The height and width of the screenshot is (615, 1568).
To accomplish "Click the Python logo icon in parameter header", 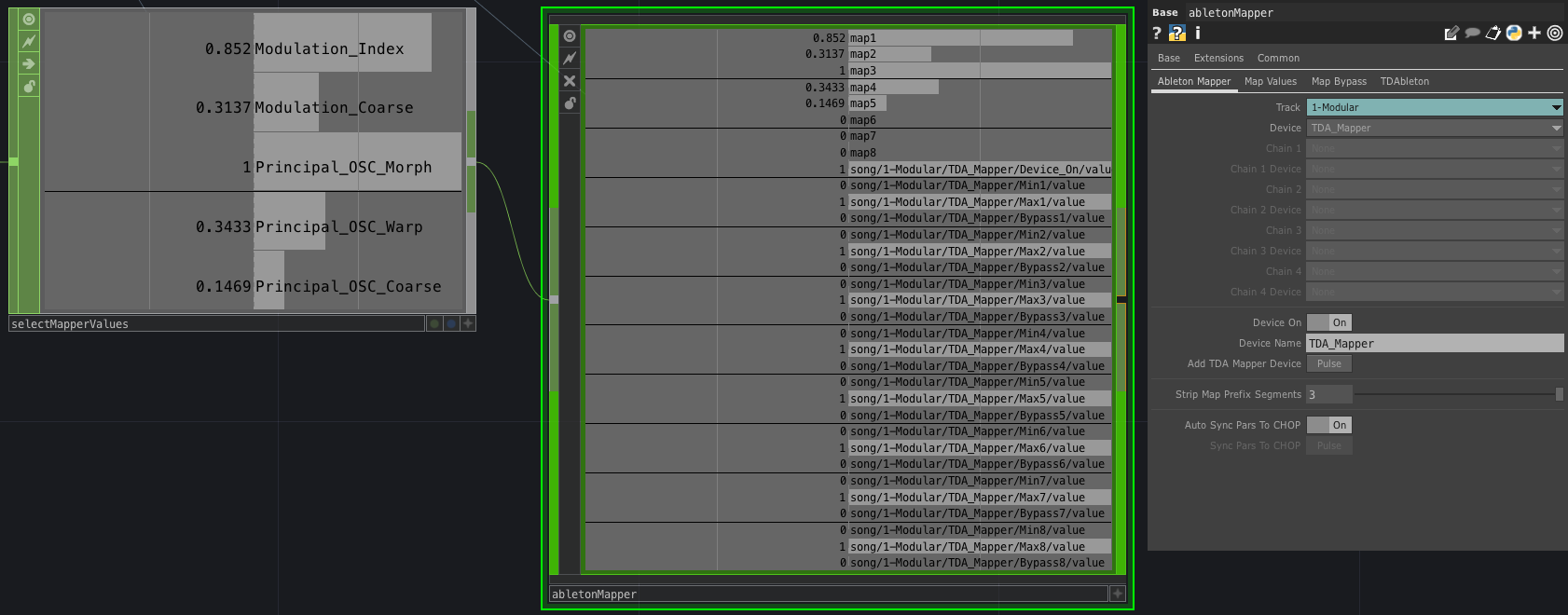I will (1514, 34).
